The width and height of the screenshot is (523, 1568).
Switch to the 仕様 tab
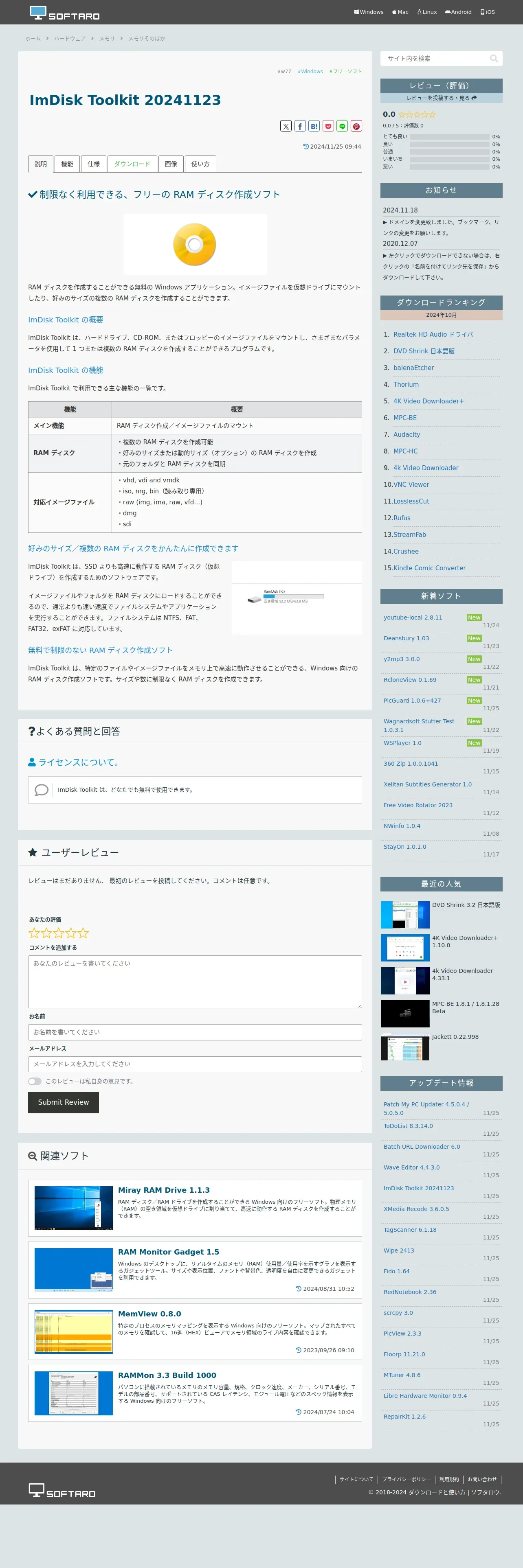[x=94, y=164]
